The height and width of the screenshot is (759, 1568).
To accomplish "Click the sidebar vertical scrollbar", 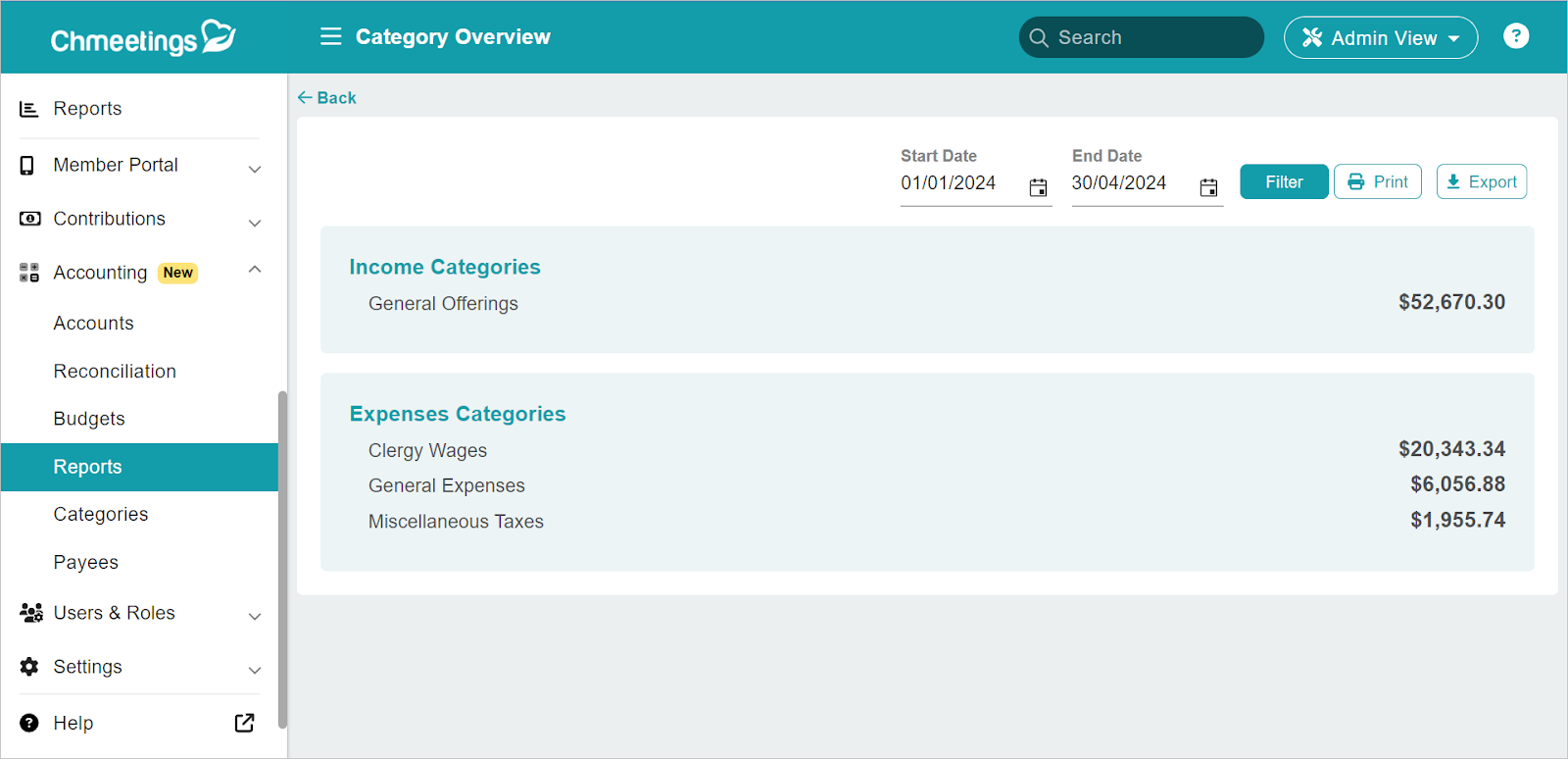I will pos(282,559).
